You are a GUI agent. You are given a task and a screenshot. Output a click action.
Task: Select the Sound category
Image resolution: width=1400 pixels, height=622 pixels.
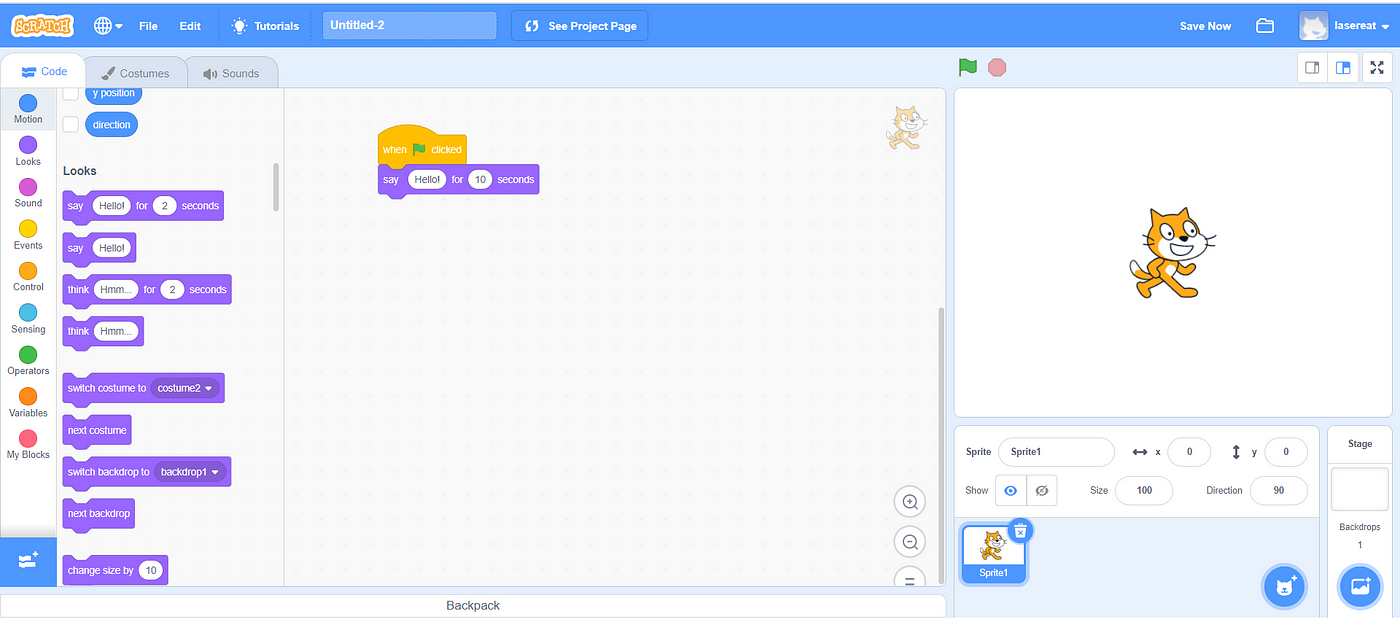[x=28, y=193]
